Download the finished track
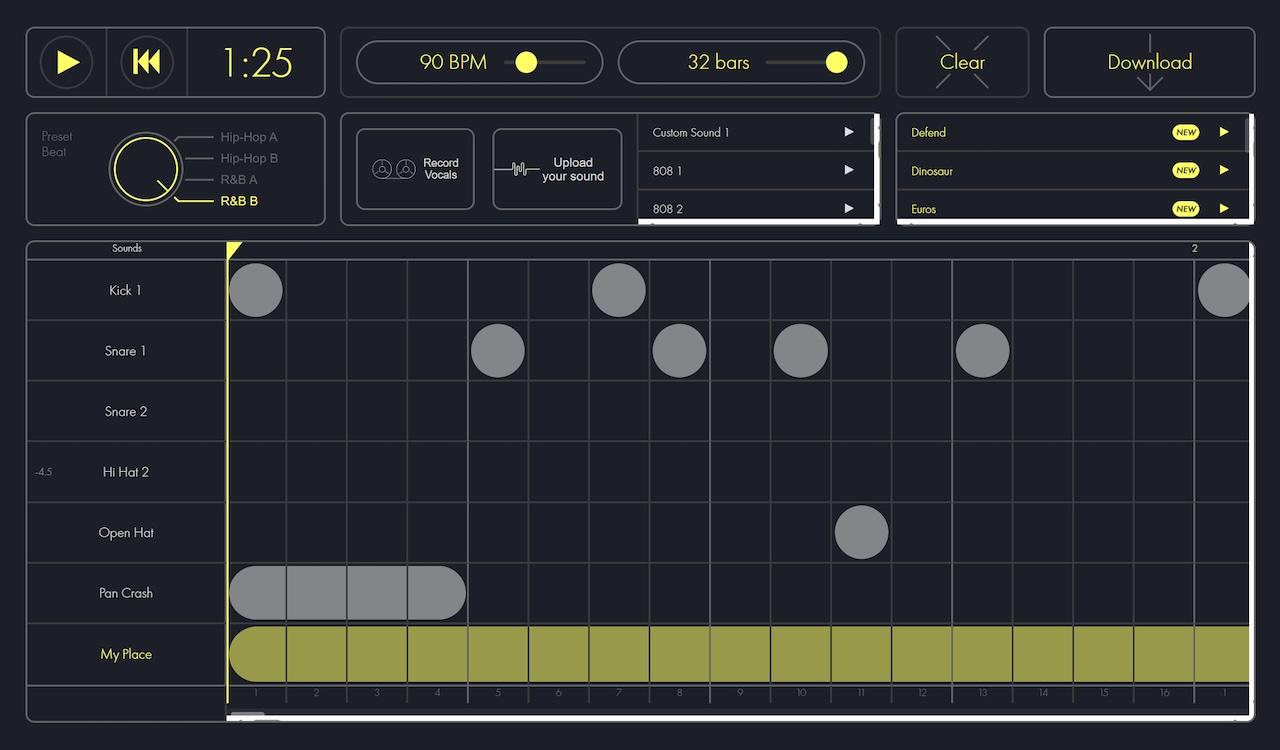The image size is (1280, 750). (x=1149, y=62)
